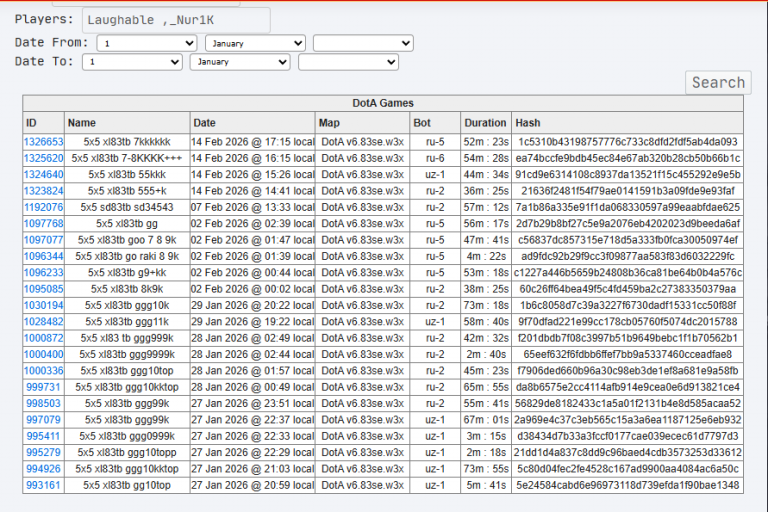This screenshot has width=768, height=512.
Task: Select date '14 Feb 2026 @ 17:15 local'
Action: (253, 142)
